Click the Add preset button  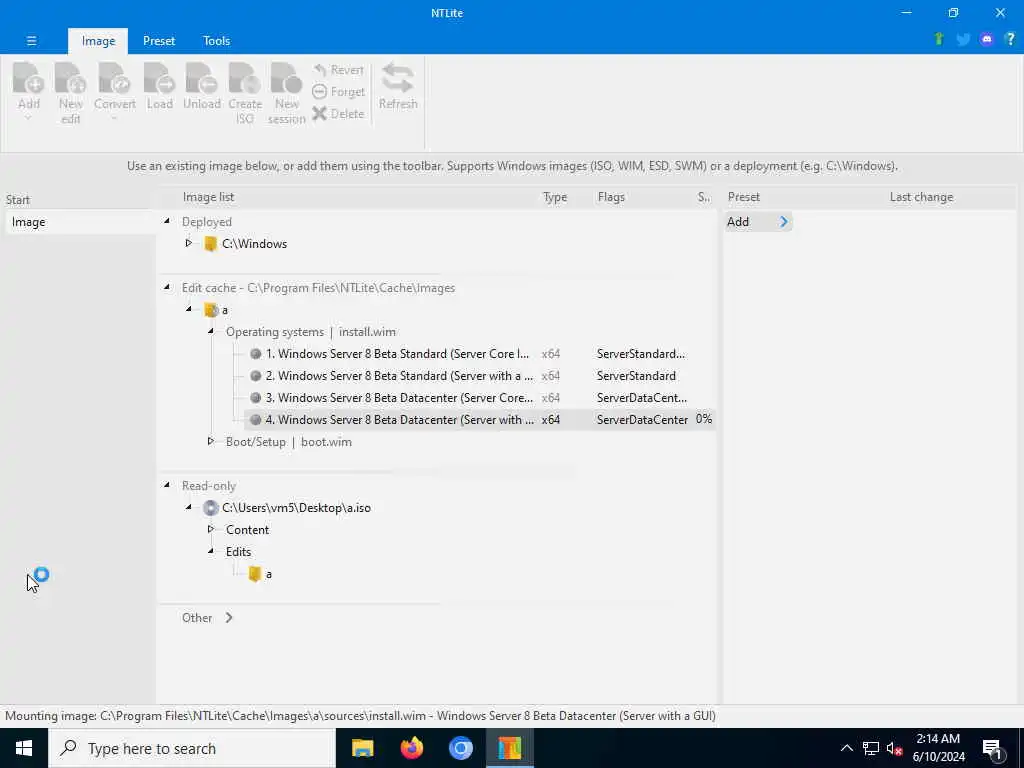pos(758,222)
